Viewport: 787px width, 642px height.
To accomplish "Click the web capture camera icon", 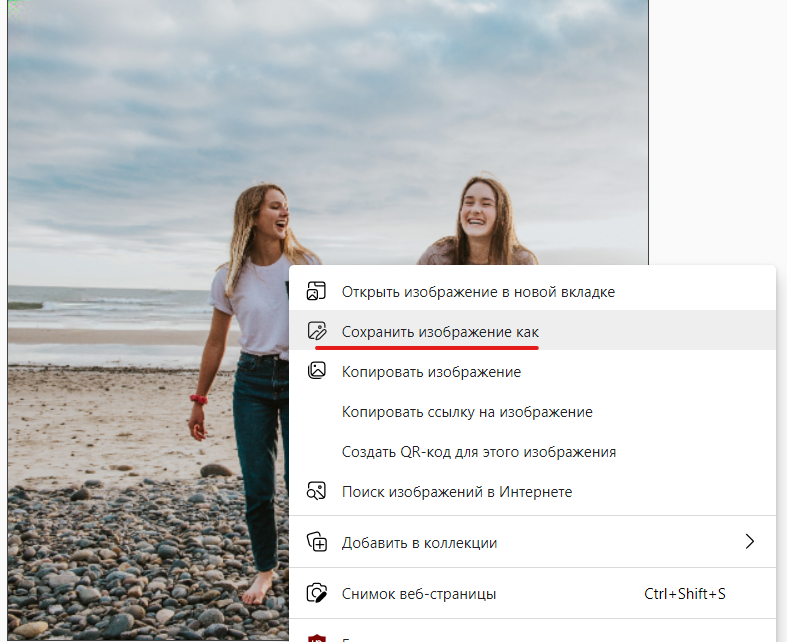I will (317, 593).
